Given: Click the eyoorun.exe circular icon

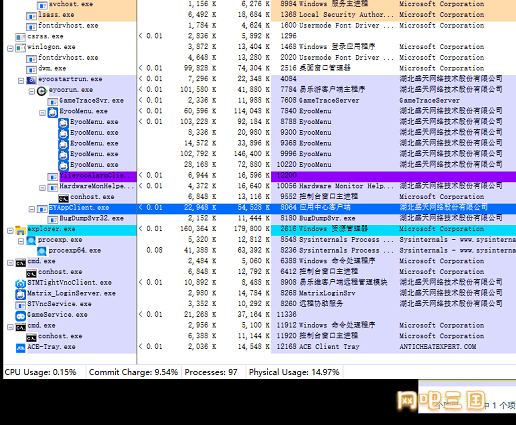Looking at the screenshot, I should tap(42, 91).
